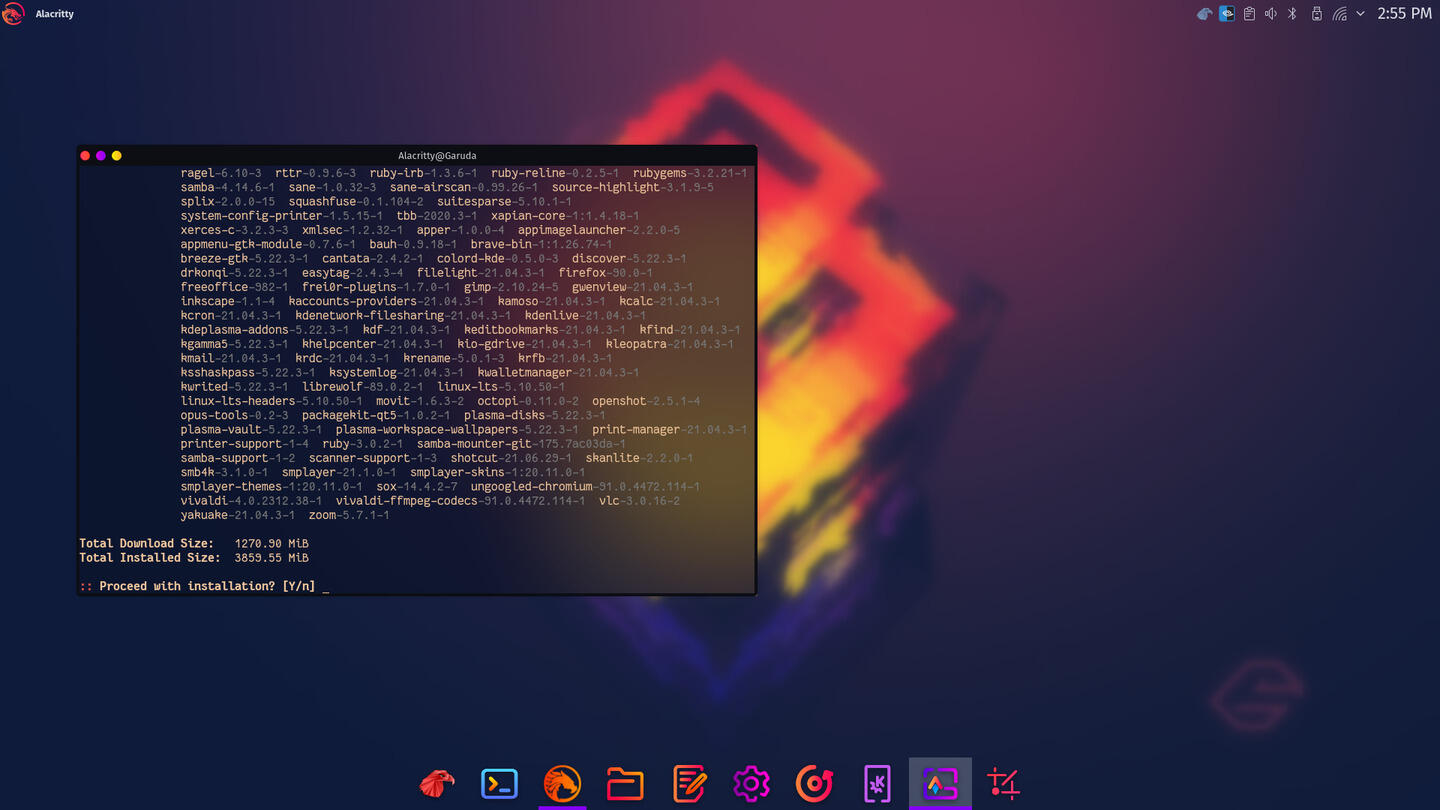Open the Wi-Fi network tray icon
1440x810 pixels.
pos(1339,14)
